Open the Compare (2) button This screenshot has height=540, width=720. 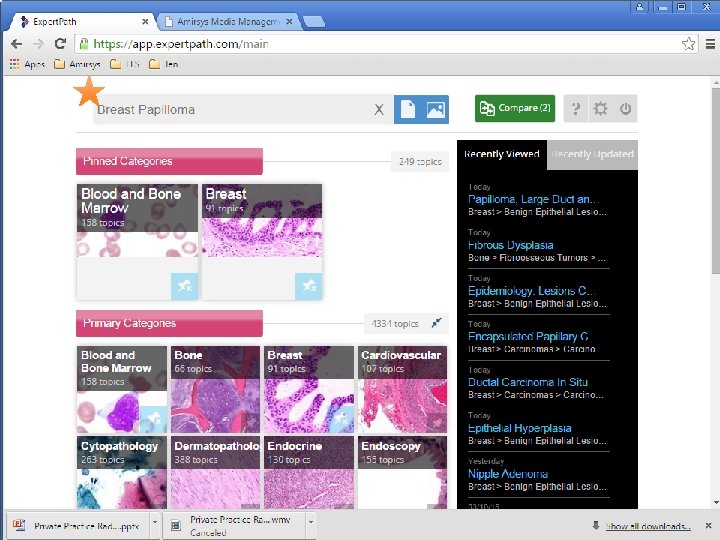pyautogui.click(x=515, y=108)
